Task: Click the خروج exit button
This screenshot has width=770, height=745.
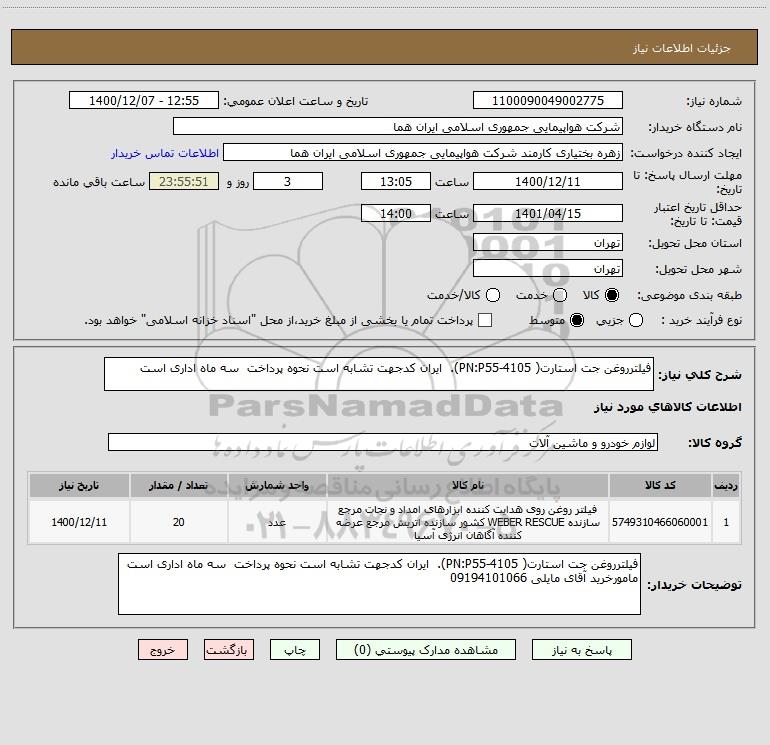Action: pyautogui.click(x=163, y=650)
